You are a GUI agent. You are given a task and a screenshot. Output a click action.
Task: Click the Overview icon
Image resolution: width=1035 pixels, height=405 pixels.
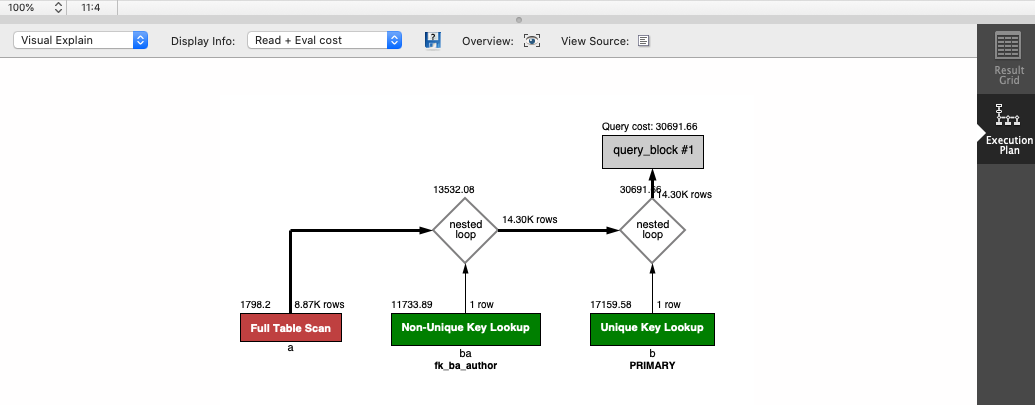(x=533, y=41)
